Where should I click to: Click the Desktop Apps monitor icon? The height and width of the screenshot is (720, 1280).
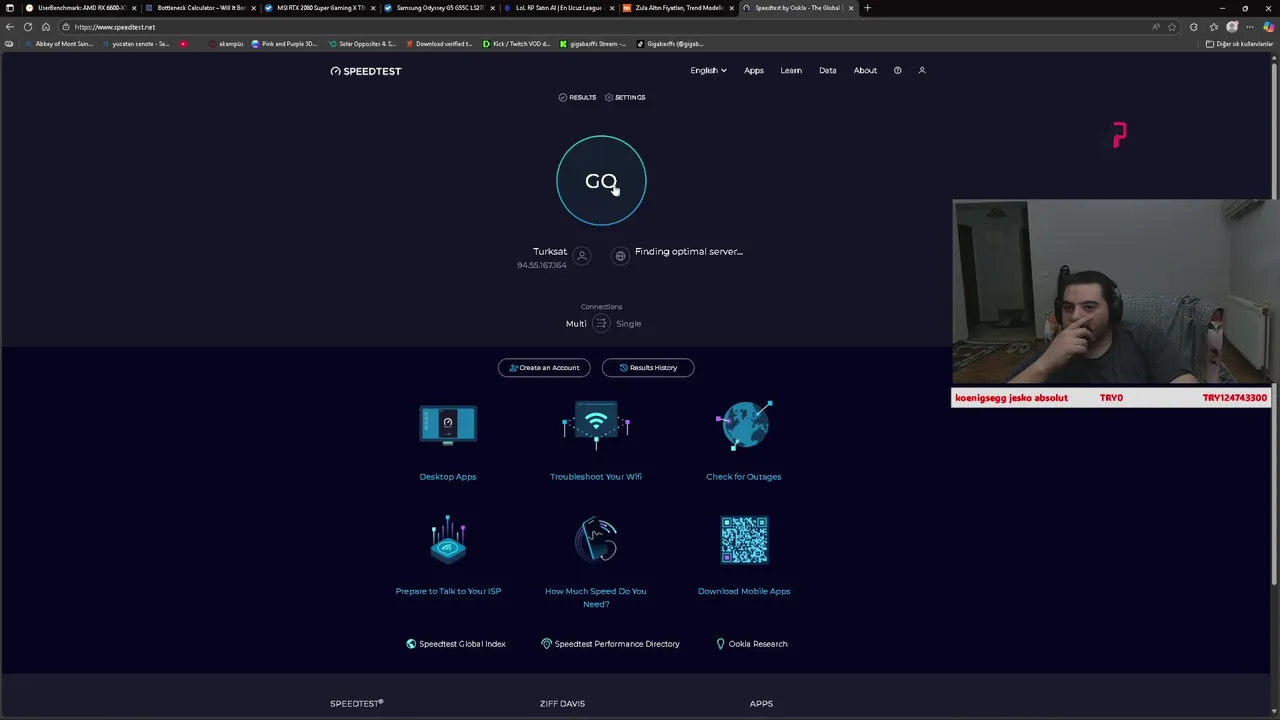pyautogui.click(x=448, y=424)
